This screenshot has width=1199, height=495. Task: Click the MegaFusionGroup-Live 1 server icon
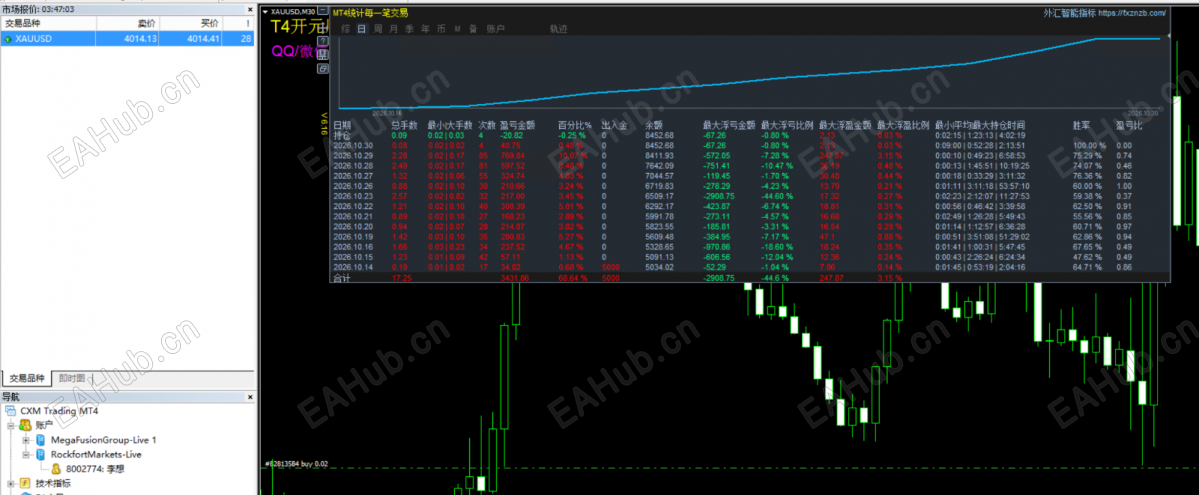41,440
